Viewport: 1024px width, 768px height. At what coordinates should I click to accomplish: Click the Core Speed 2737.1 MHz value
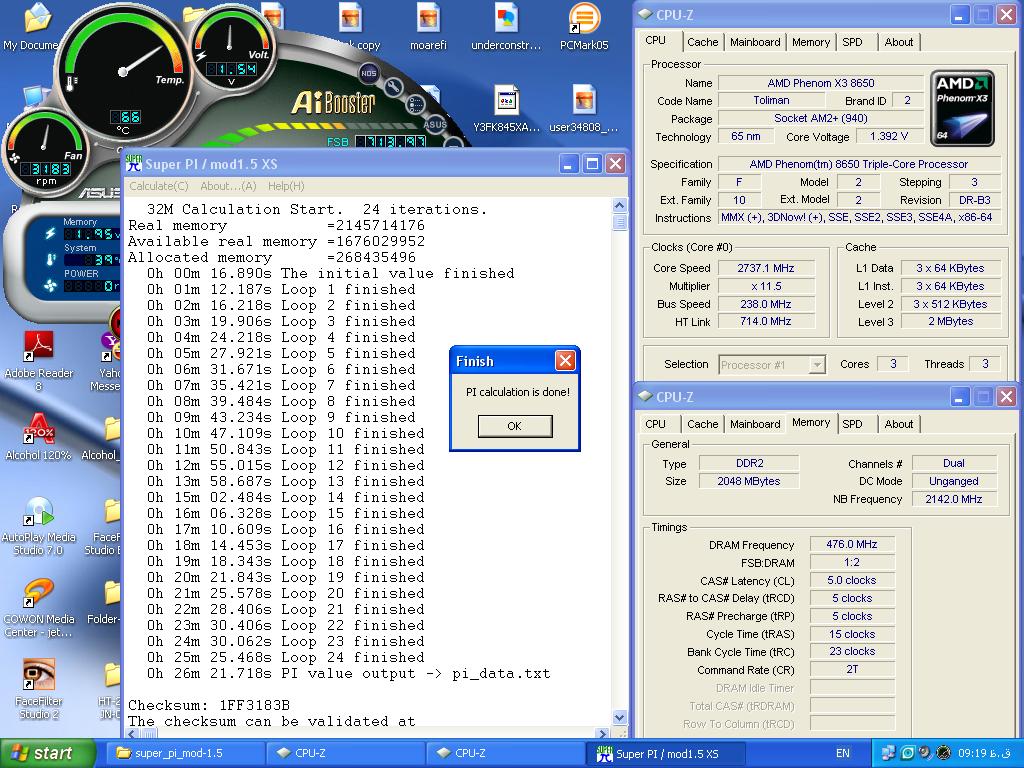click(x=766, y=268)
